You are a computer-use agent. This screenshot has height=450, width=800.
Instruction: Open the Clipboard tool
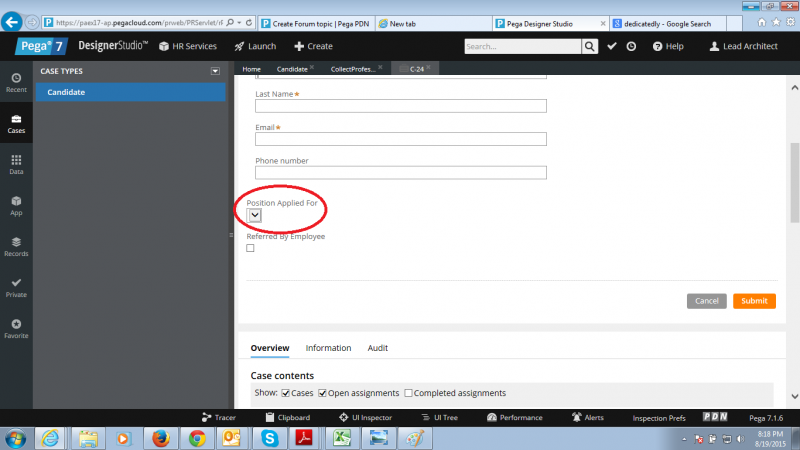[287, 417]
